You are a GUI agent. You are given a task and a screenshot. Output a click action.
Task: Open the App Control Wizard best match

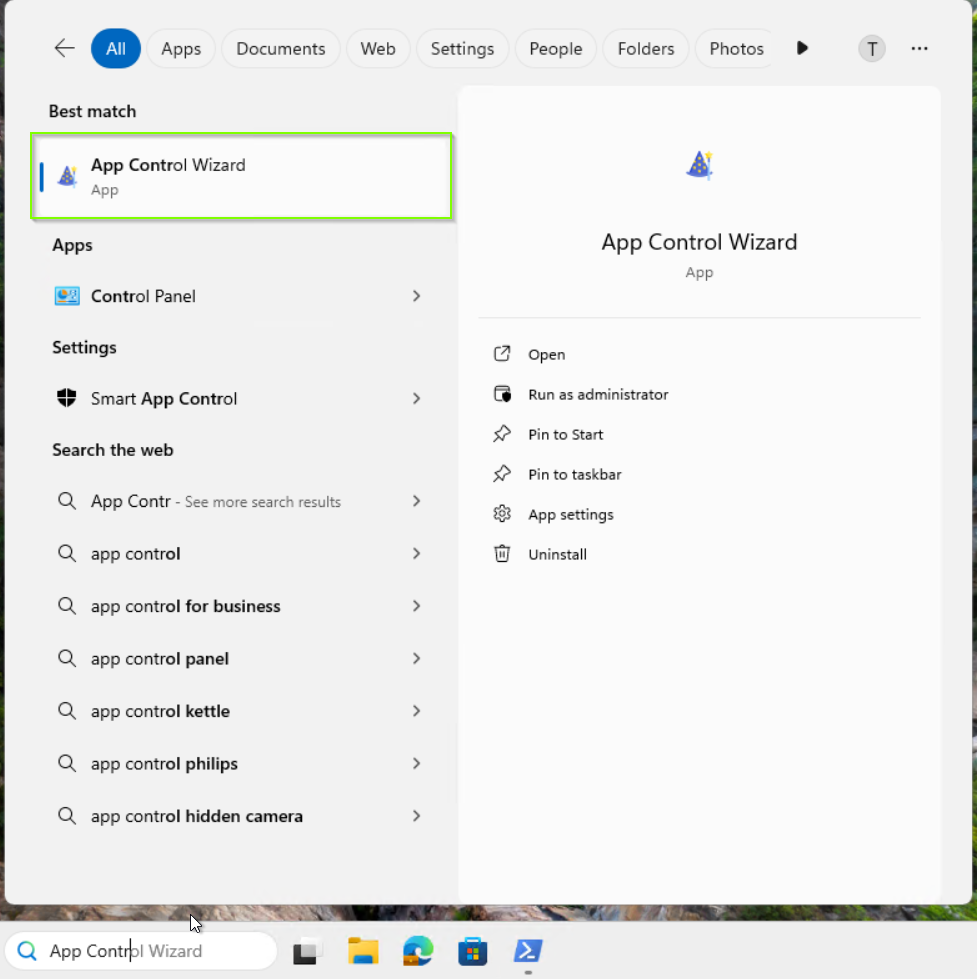(x=242, y=176)
